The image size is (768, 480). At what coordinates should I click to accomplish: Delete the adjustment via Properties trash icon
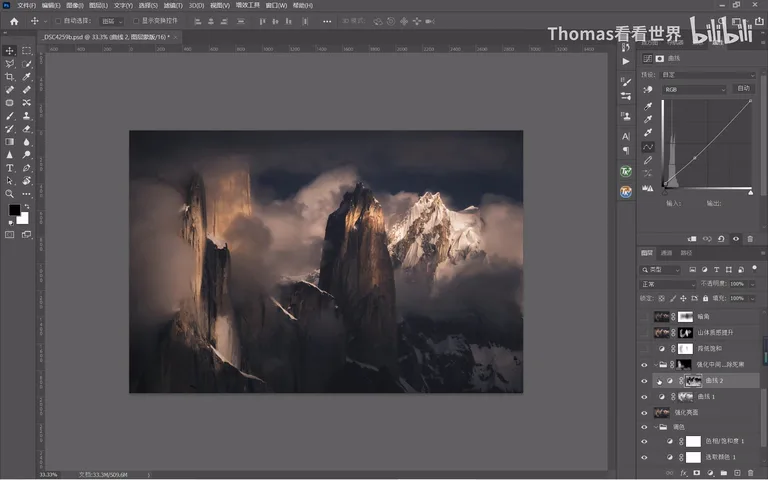750,239
